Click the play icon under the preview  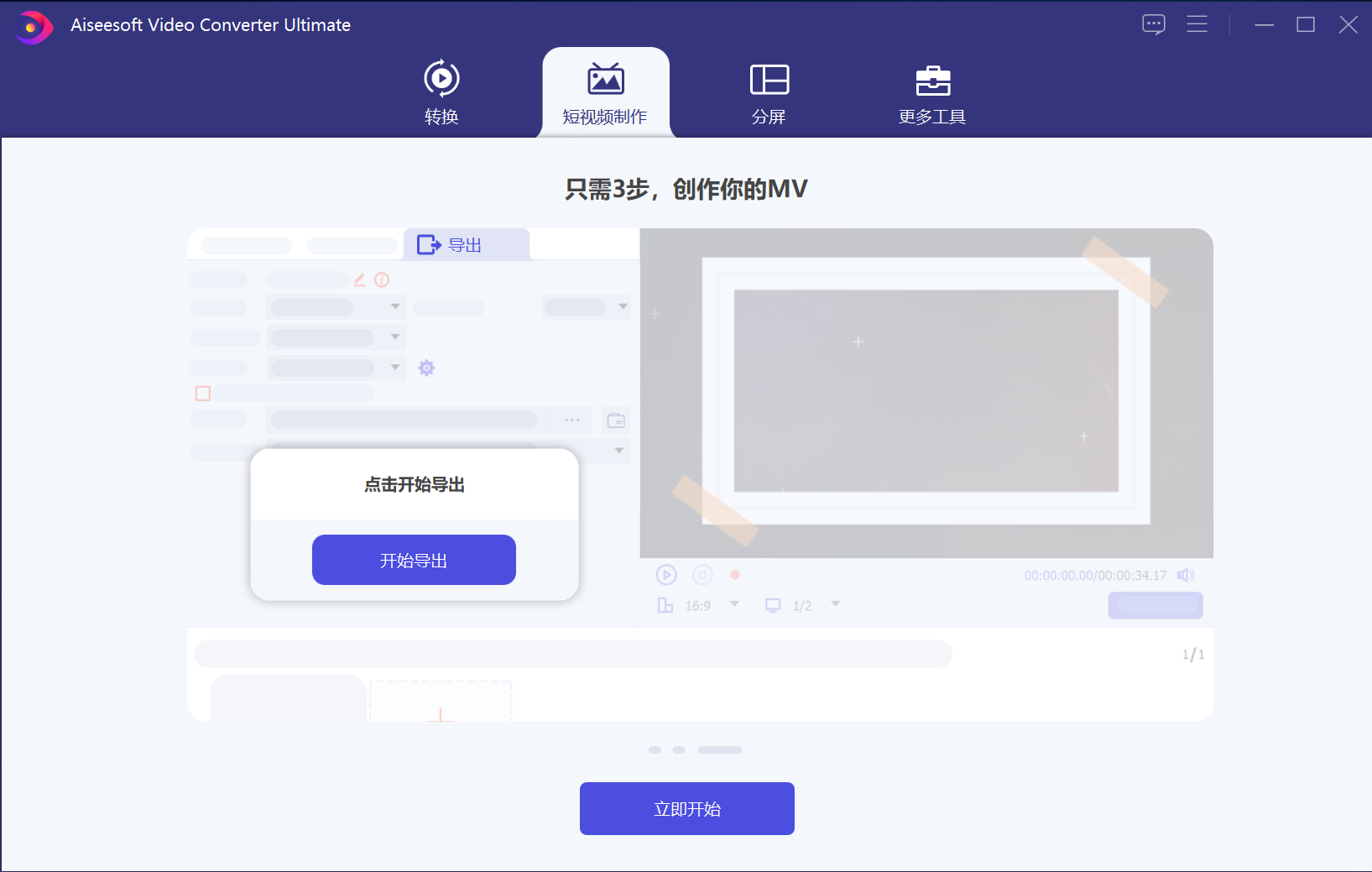click(666, 575)
